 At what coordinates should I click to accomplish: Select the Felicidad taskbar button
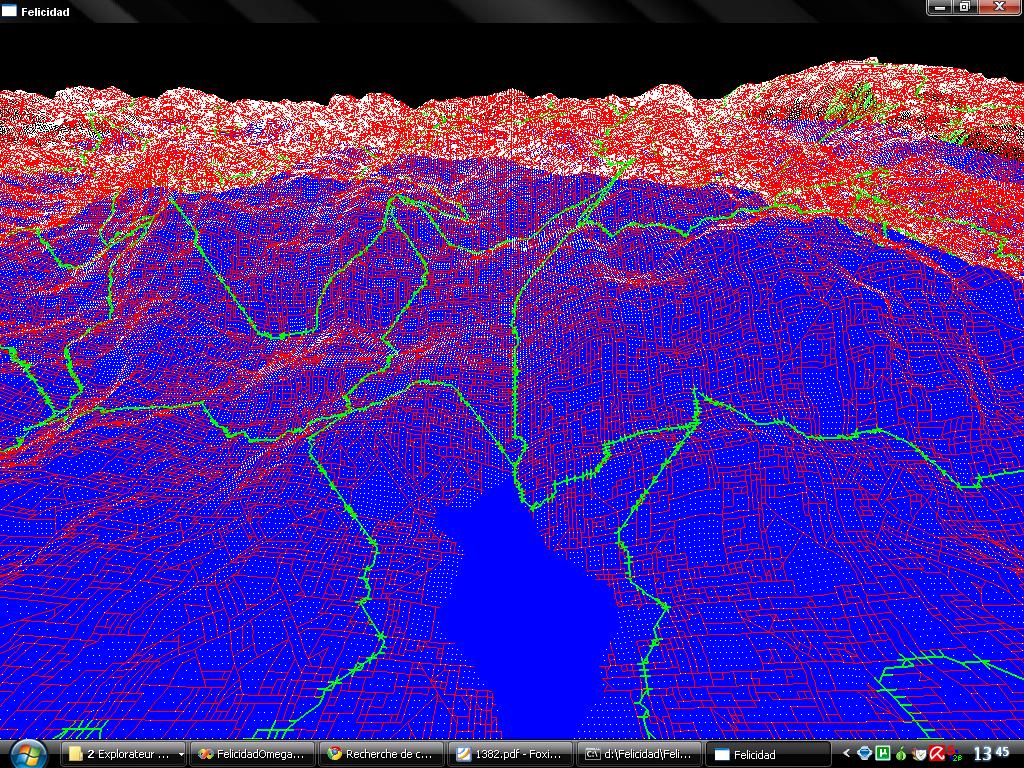coord(768,754)
